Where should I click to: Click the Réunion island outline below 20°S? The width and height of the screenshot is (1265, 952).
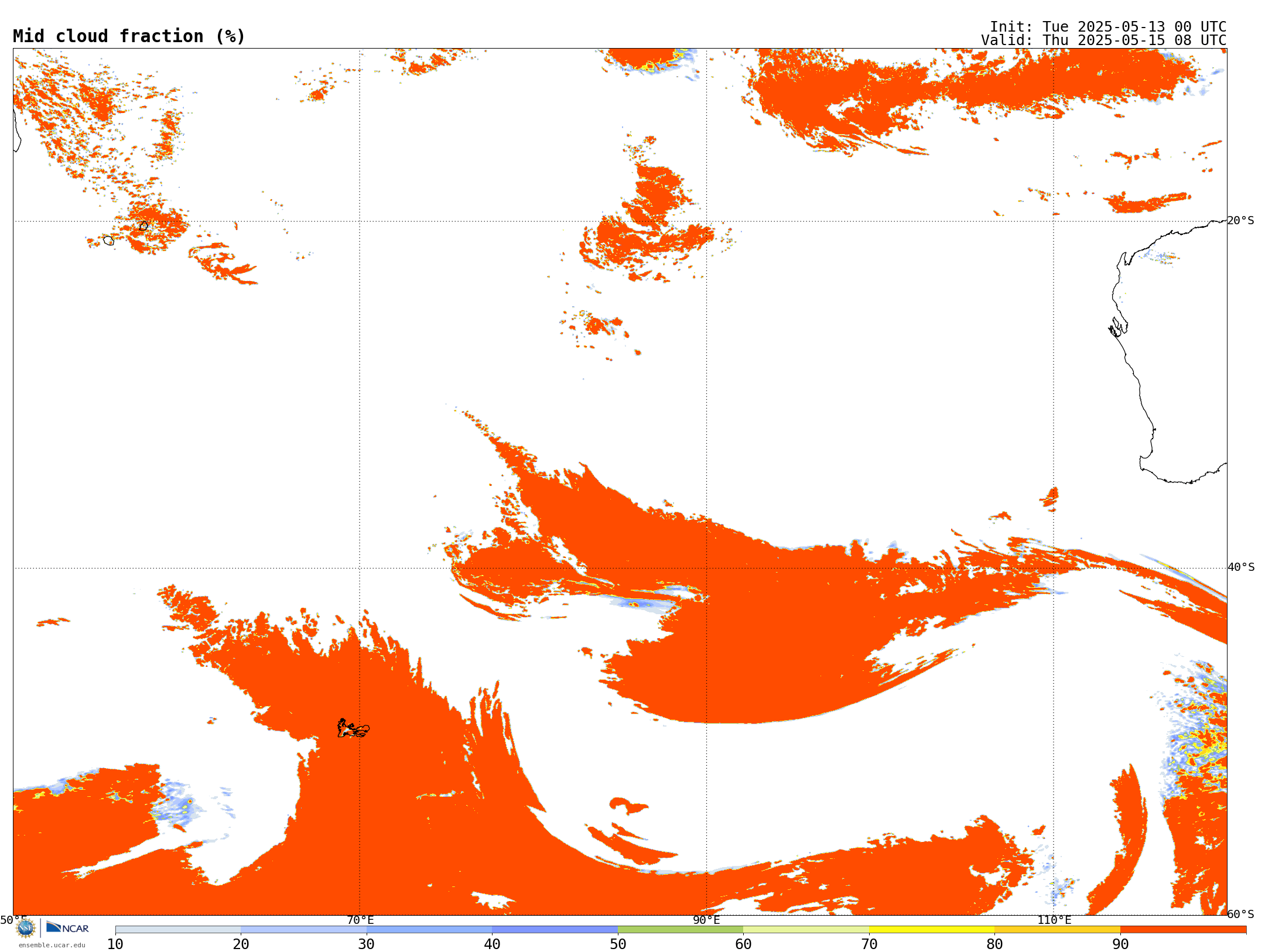coord(108,240)
